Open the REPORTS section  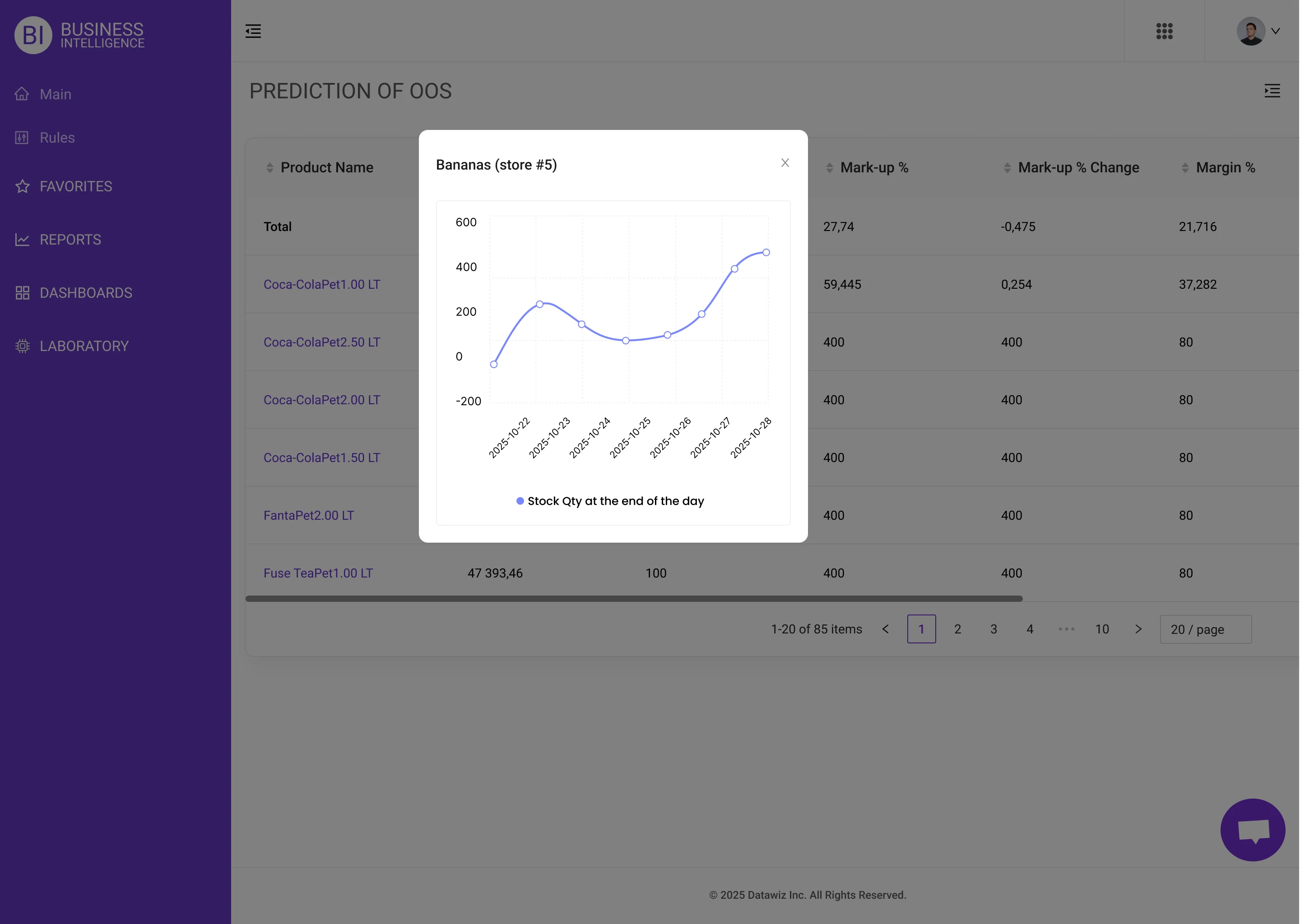pos(70,240)
